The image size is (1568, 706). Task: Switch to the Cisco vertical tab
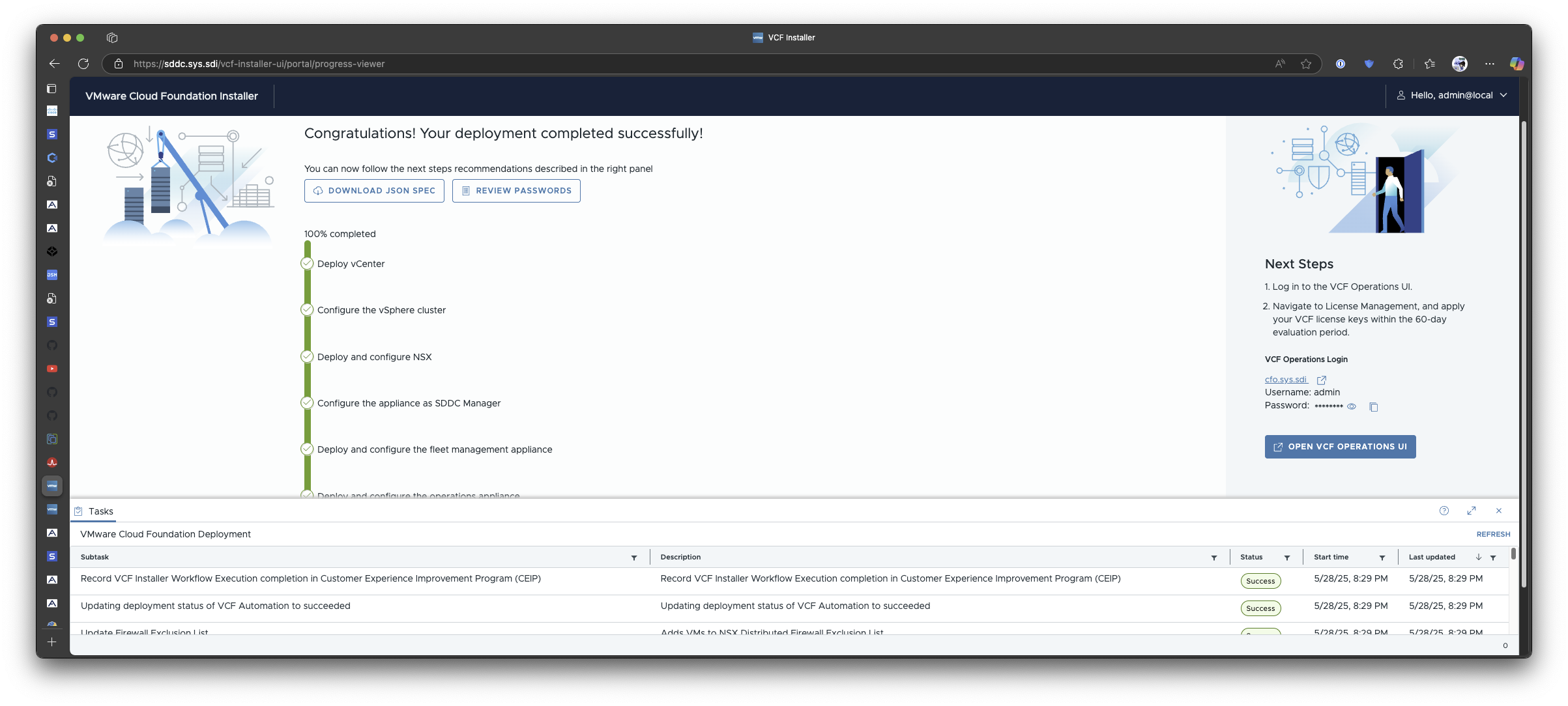click(x=52, y=111)
